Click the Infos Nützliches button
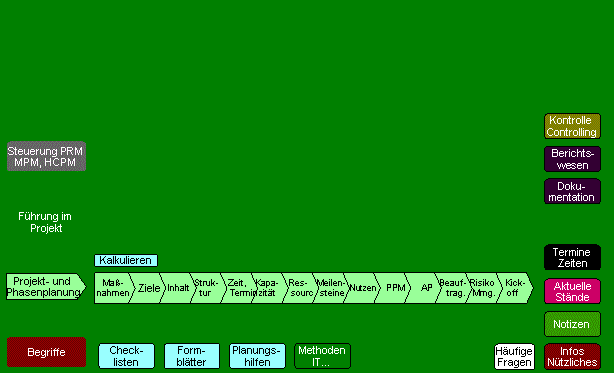This screenshot has width=614, height=373. tap(572, 357)
